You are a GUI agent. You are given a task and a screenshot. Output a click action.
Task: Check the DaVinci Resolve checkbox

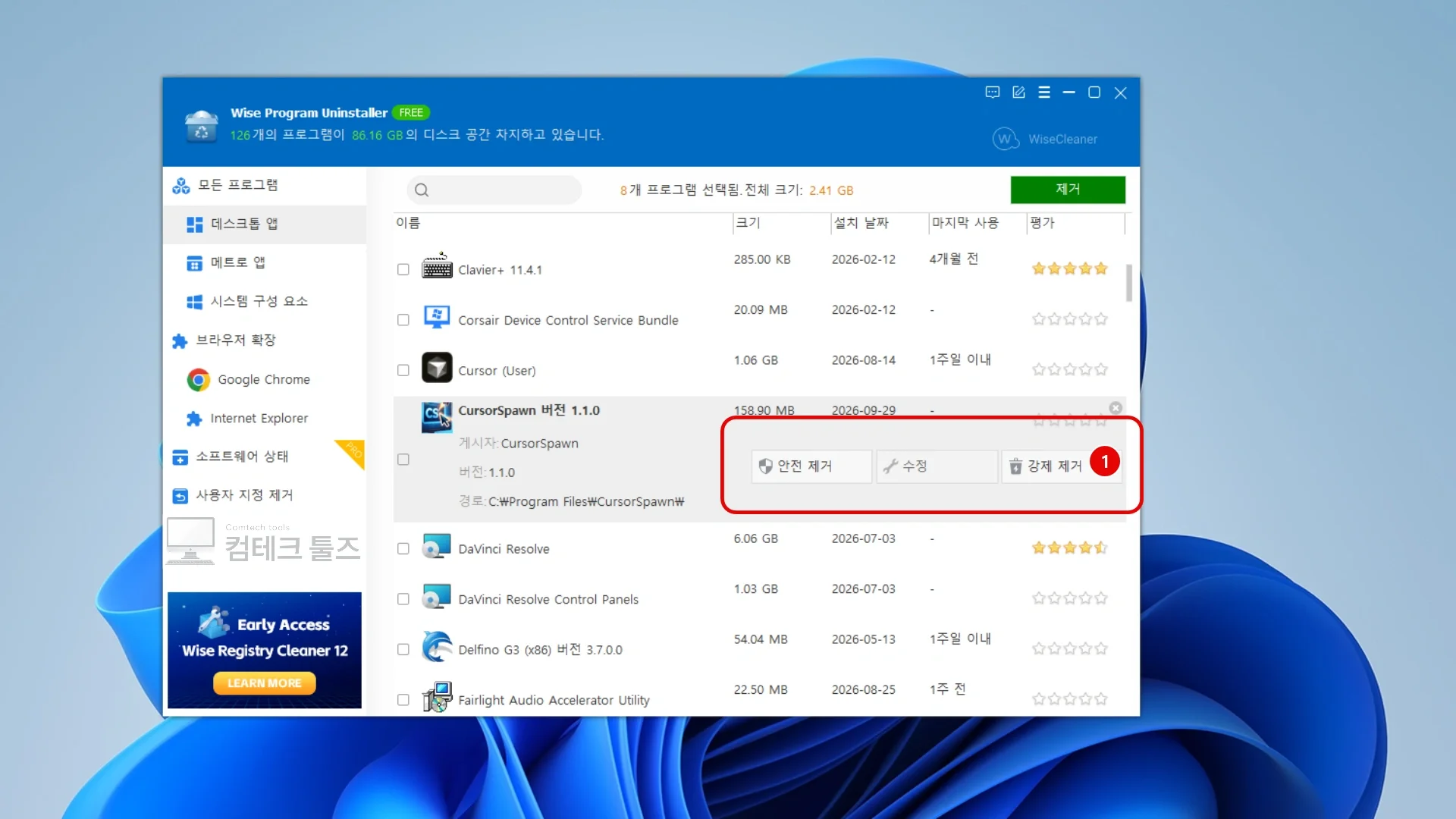coord(403,548)
